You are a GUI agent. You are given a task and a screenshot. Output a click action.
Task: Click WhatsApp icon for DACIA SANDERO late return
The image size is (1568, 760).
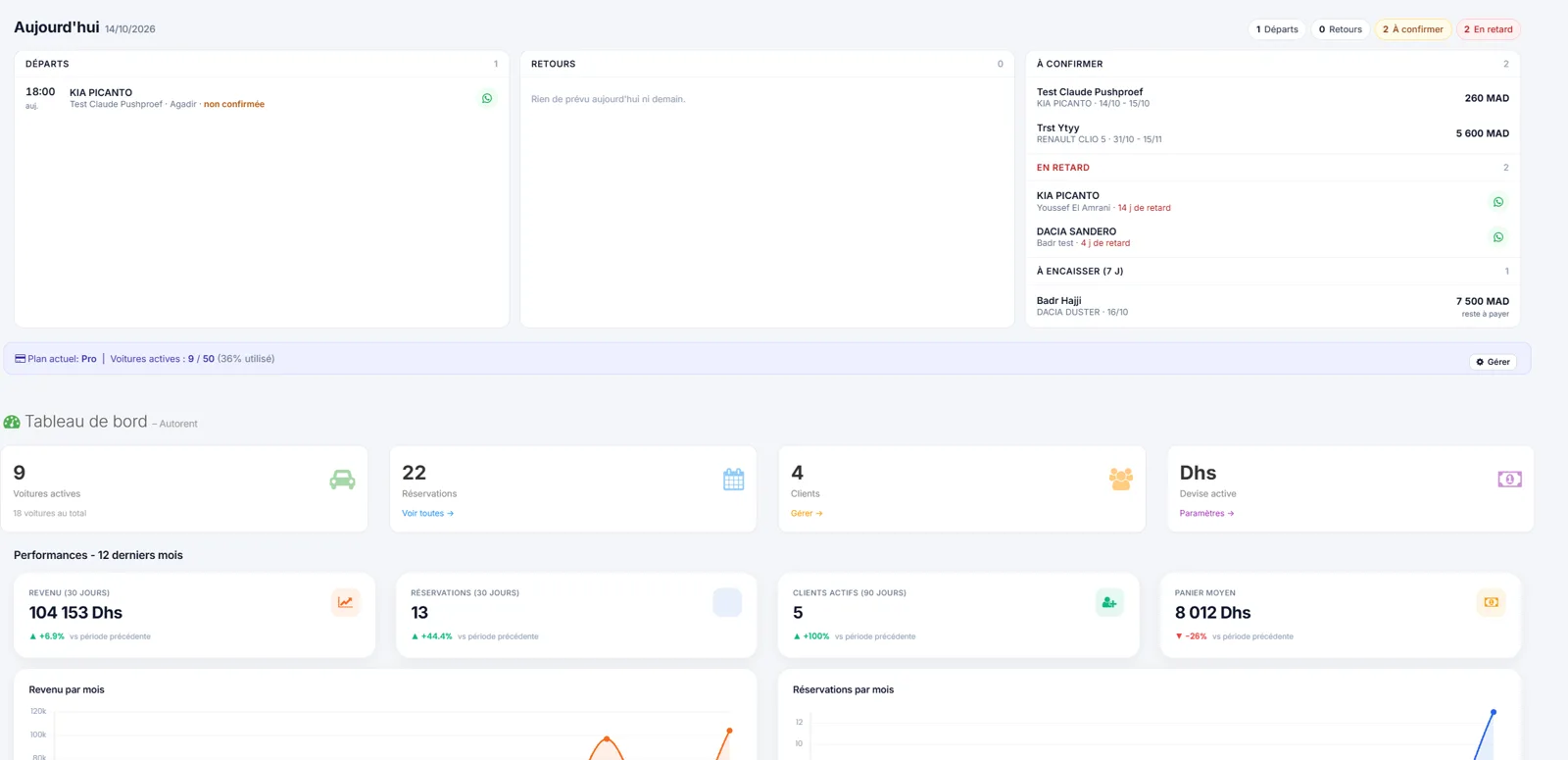[x=1497, y=237]
